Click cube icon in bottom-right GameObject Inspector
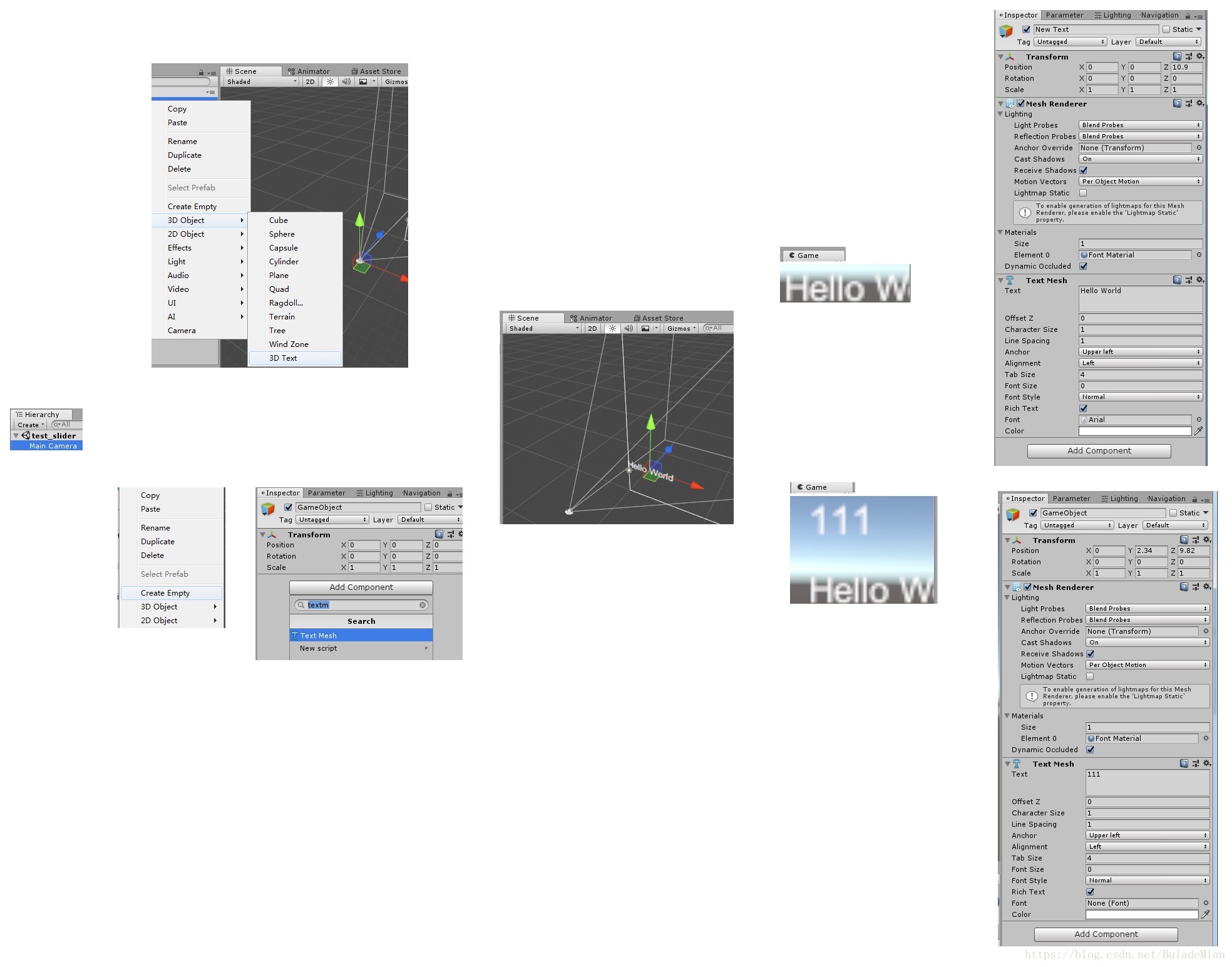This screenshot has height=967, width=1232. pyautogui.click(x=1013, y=514)
